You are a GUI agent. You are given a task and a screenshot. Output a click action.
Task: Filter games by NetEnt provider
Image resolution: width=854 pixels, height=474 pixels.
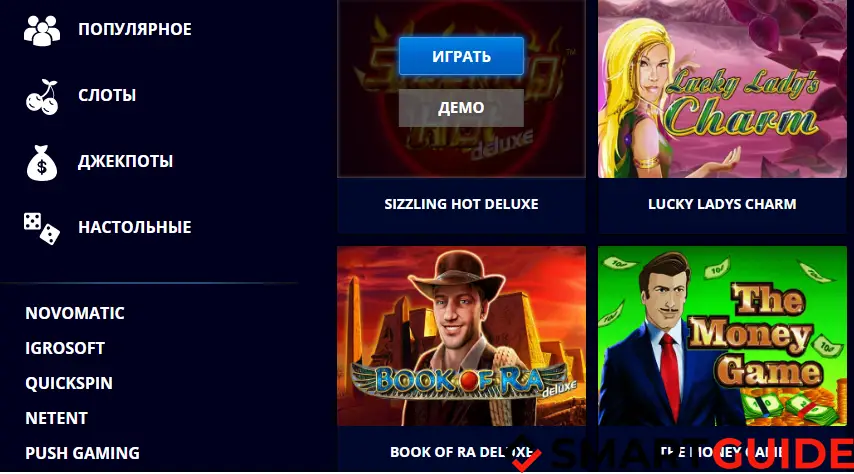coord(56,418)
